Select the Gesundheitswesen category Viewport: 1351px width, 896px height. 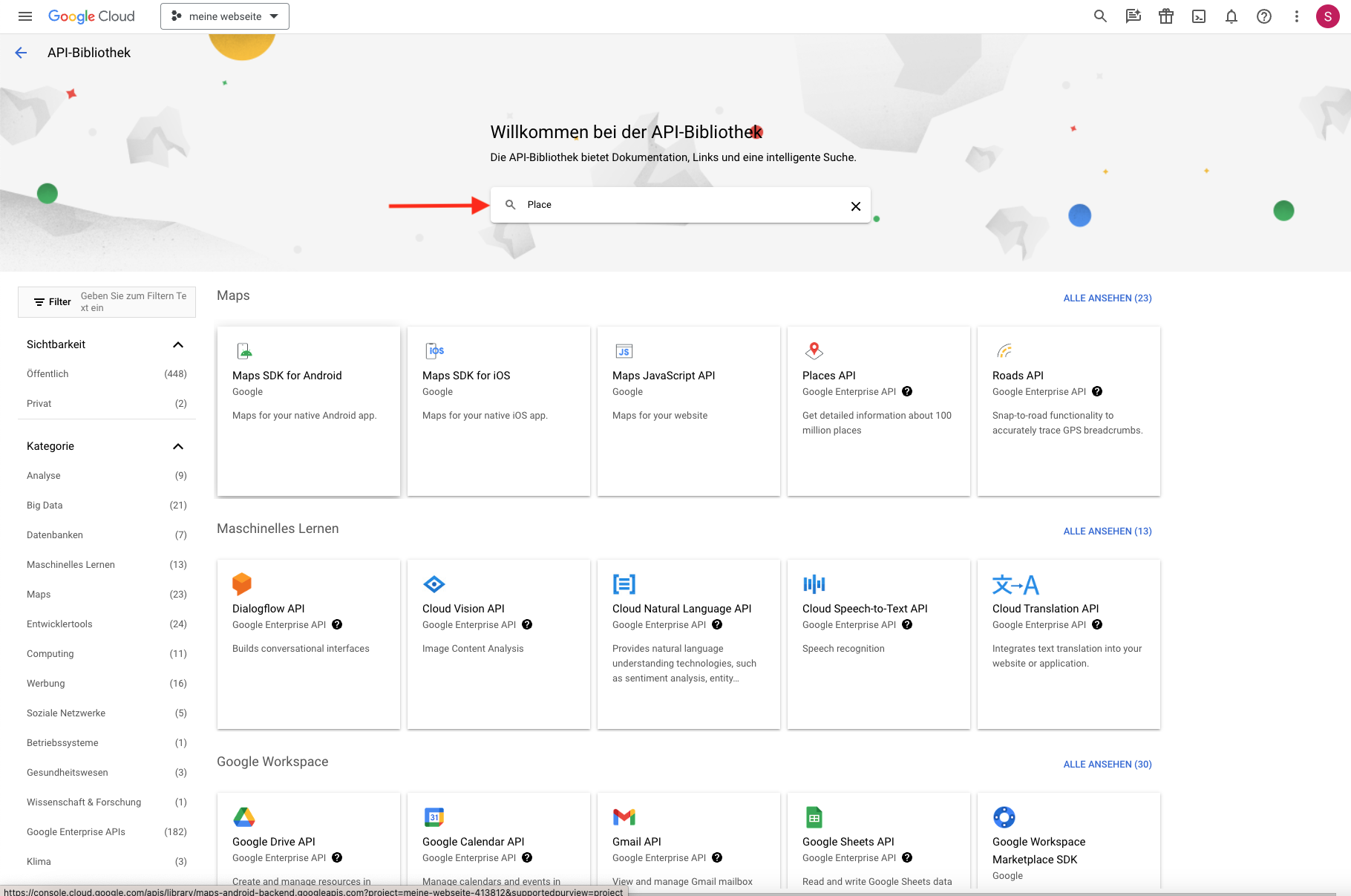click(107, 773)
